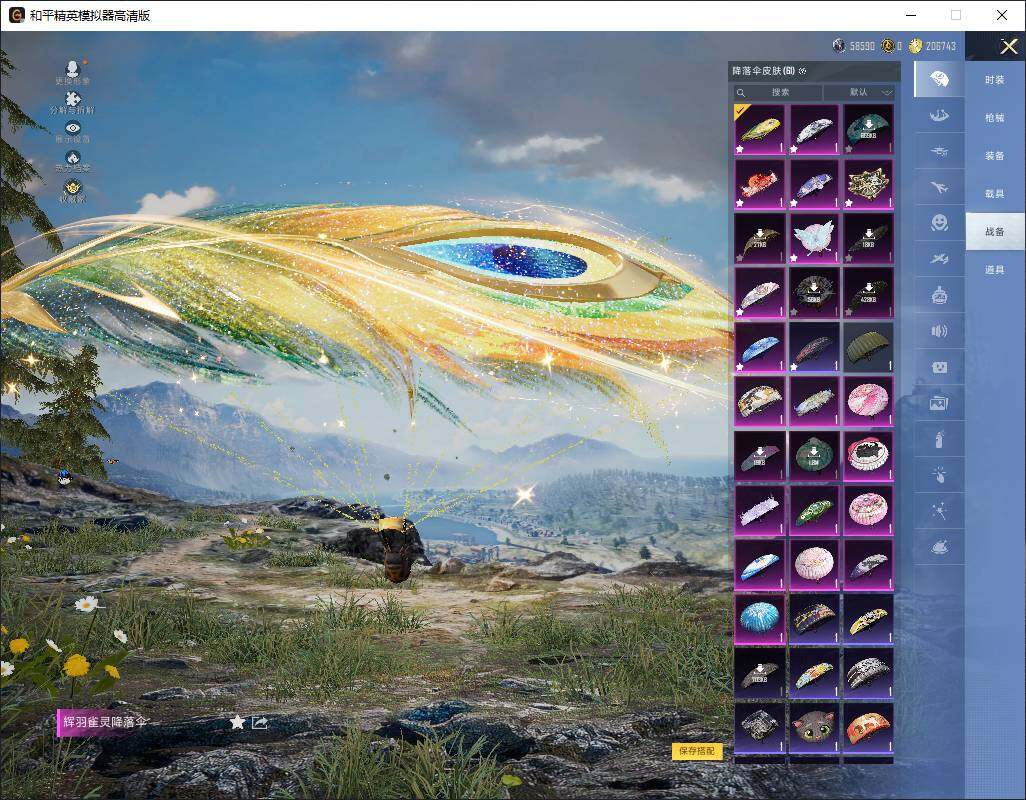Screen dimensions: 1026x800
Task: Click the magnifier search icon
Action: [741, 93]
